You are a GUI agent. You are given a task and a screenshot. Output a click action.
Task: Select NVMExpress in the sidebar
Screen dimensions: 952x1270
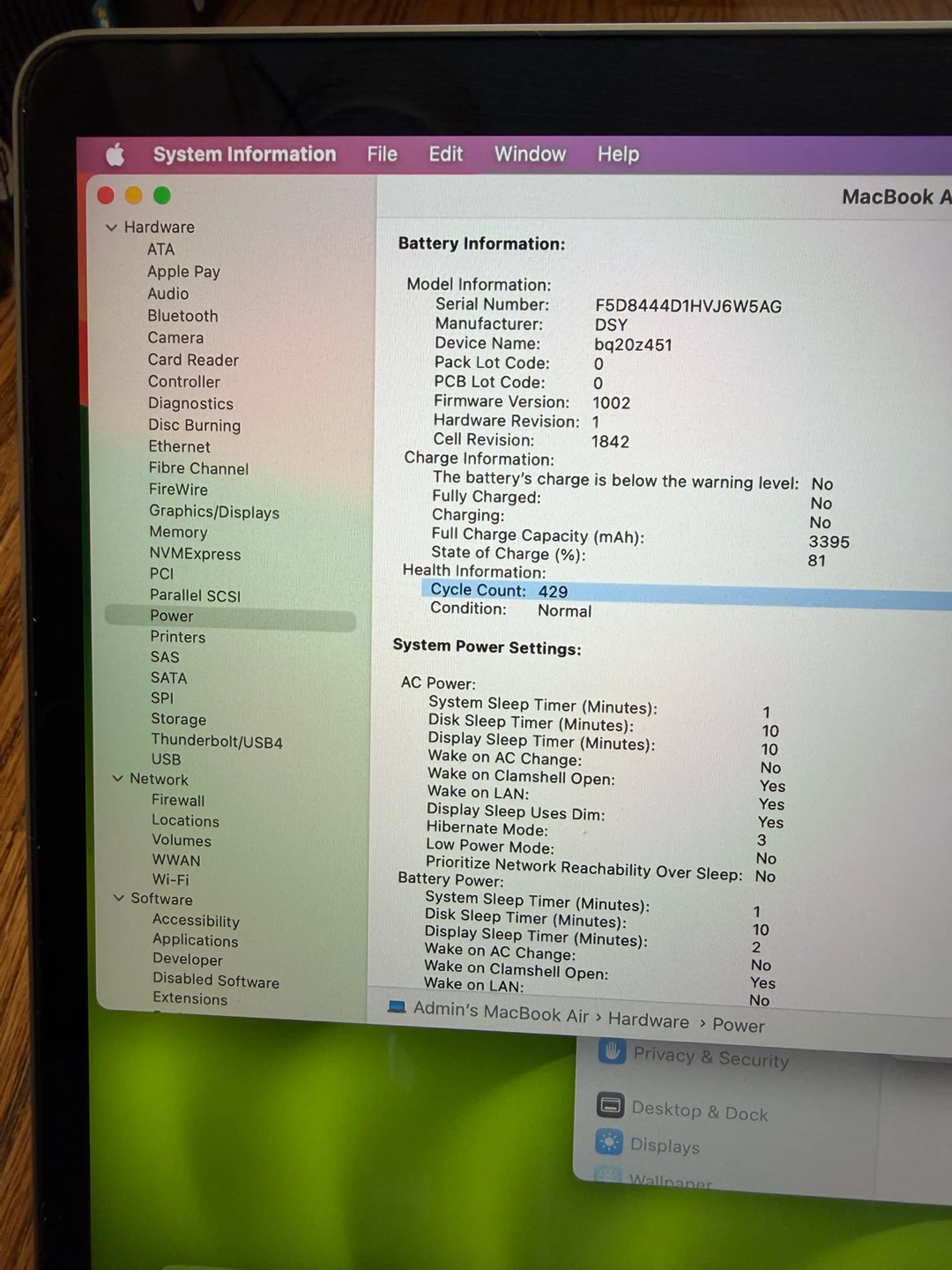point(195,554)
